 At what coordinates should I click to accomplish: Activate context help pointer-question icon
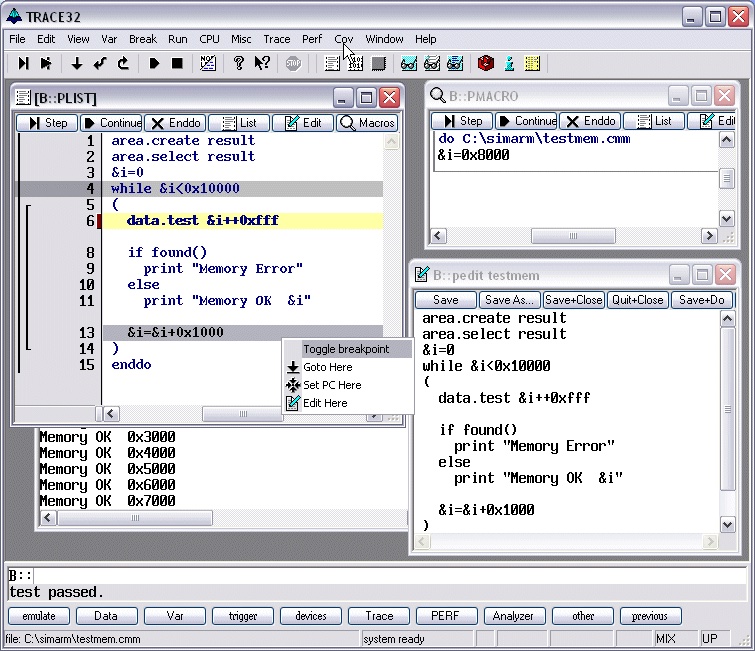(x=262, y=63)
